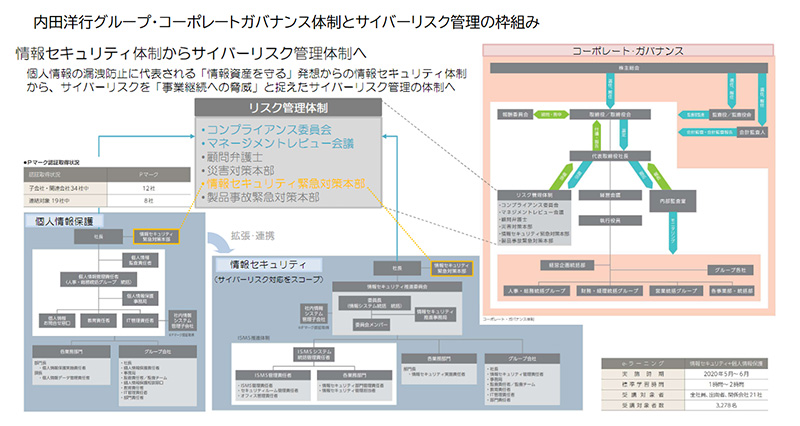Click the 連結対象 19社中 row label
The width and height of the screenshot is (800, 426).
click(x=49, y=201)
